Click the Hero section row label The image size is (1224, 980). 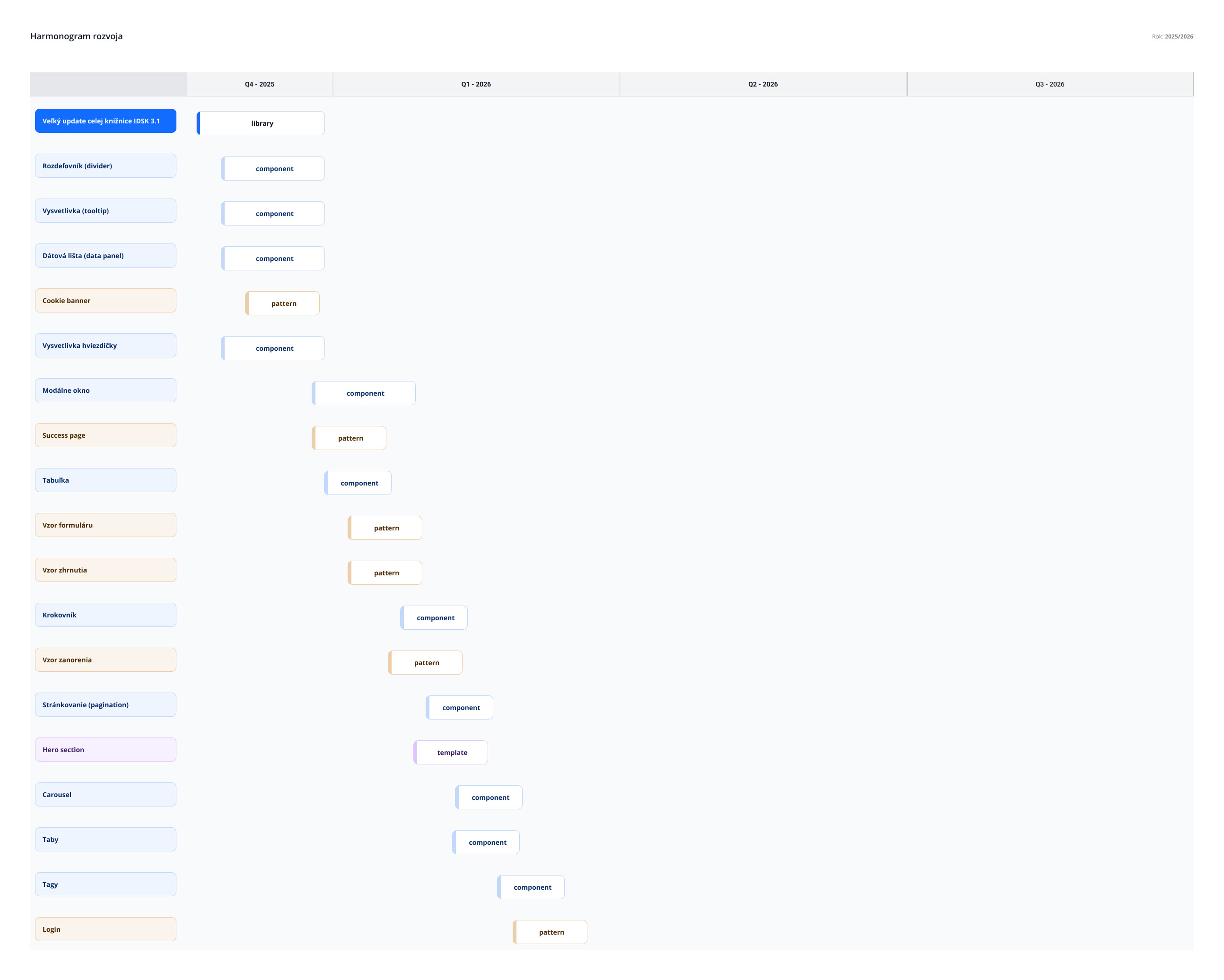(105, 750)
